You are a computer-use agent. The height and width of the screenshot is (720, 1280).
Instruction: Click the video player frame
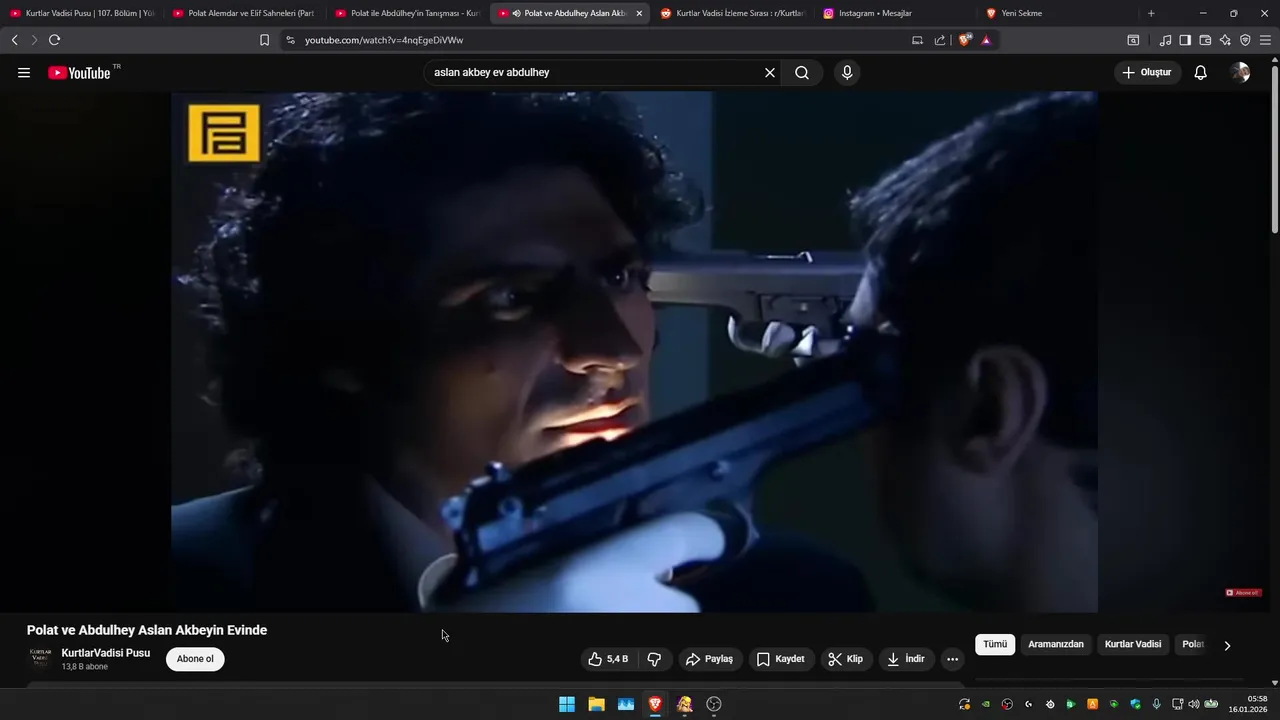pyautogui.click(x=634, y=352)
